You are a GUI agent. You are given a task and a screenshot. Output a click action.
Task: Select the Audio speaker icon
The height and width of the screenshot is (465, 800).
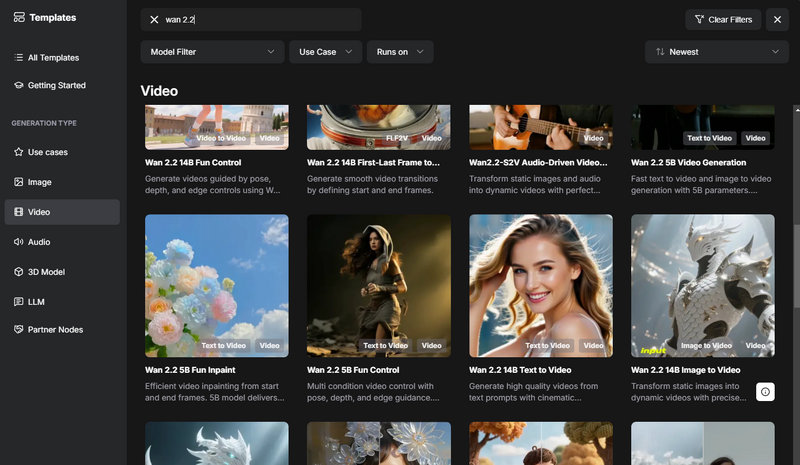(x=19, y=242)
